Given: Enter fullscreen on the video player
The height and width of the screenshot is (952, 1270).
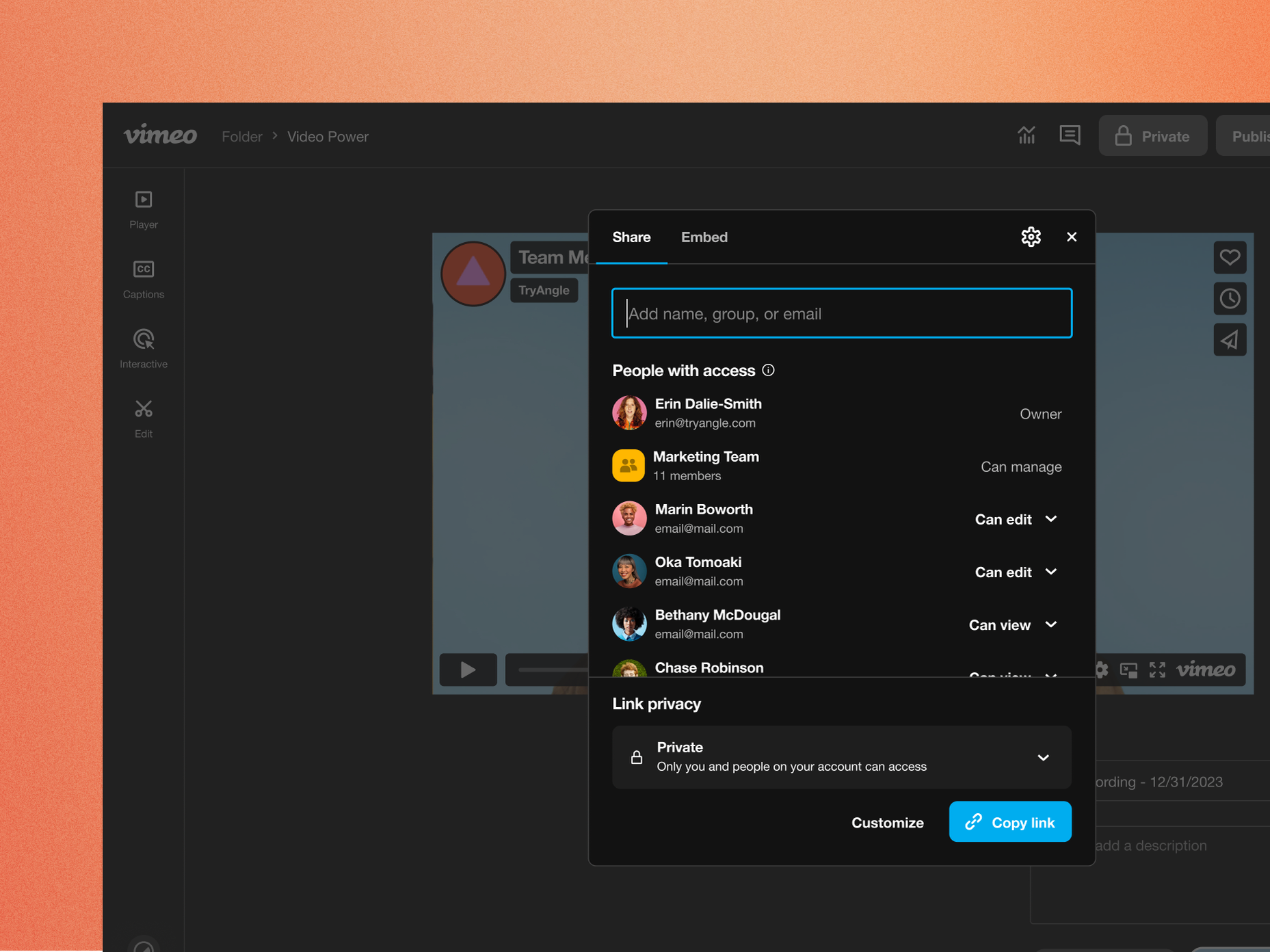Looking at the screenshot, I should click(1157, 670).
